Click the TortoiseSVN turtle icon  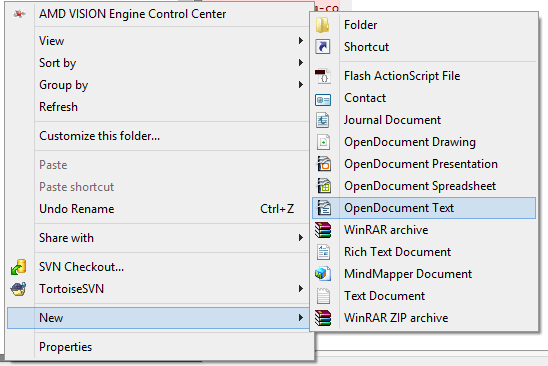pos(19,289)
